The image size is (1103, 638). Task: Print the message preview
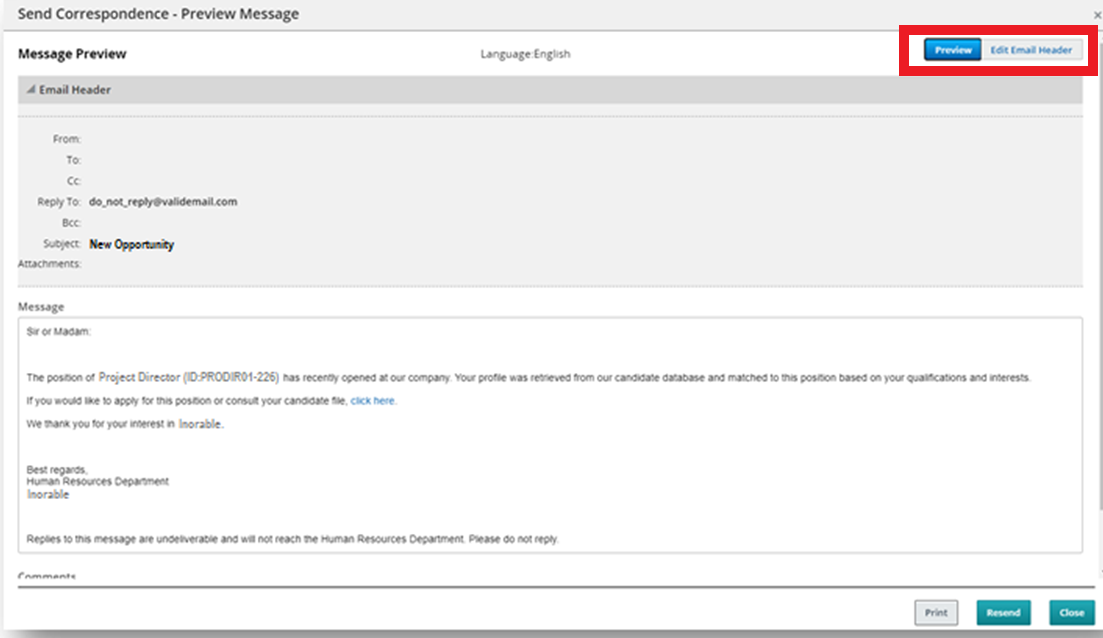[935, 613]
